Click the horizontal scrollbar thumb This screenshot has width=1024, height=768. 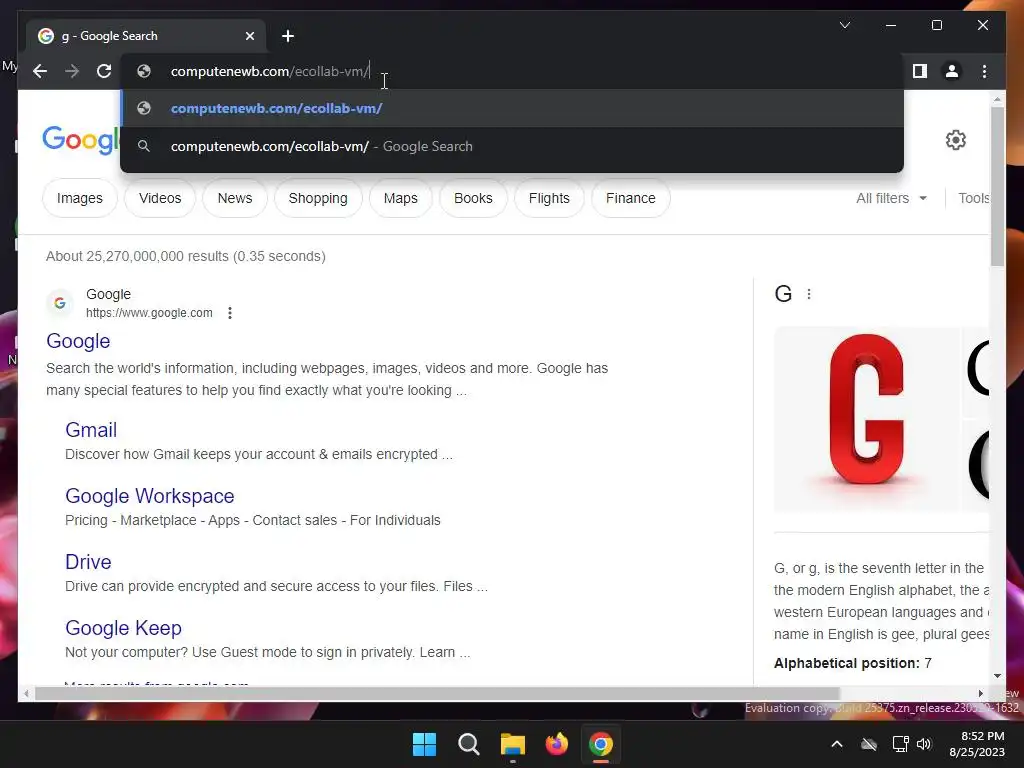[x=437, y=694]
